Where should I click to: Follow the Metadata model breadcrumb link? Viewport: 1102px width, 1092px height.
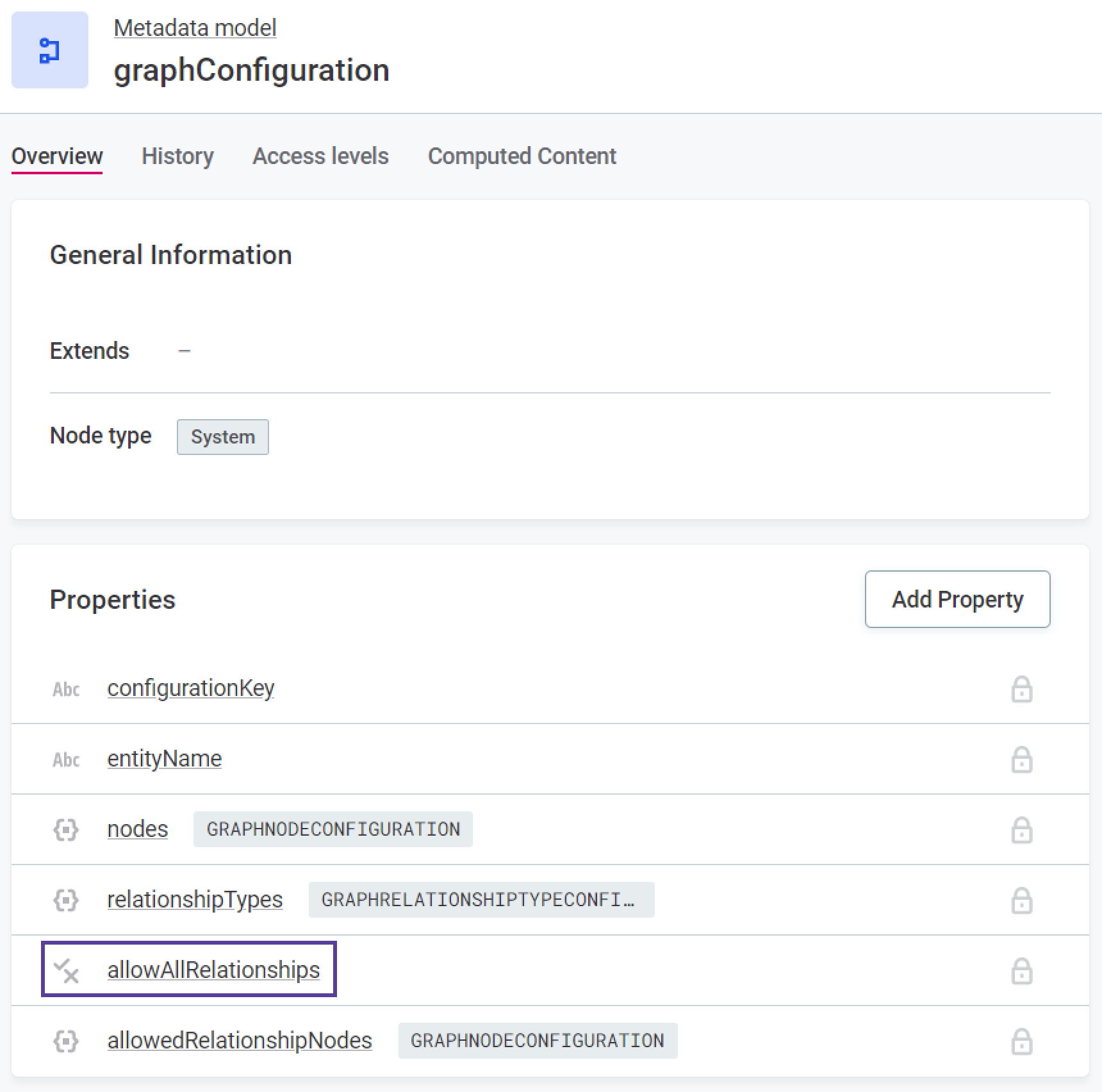(195, 28)
